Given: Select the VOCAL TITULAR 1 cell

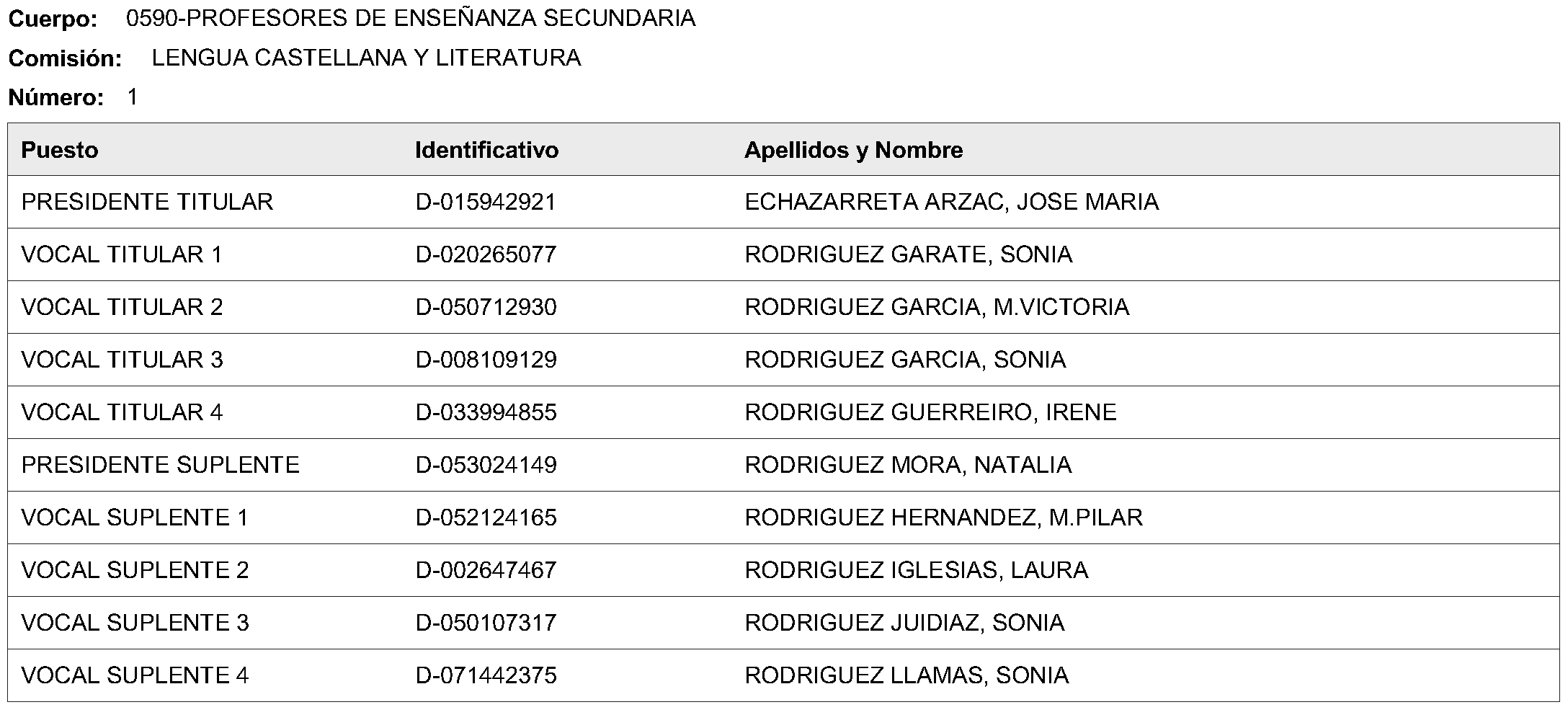Looking at the screenshot, I should (122, 254).
